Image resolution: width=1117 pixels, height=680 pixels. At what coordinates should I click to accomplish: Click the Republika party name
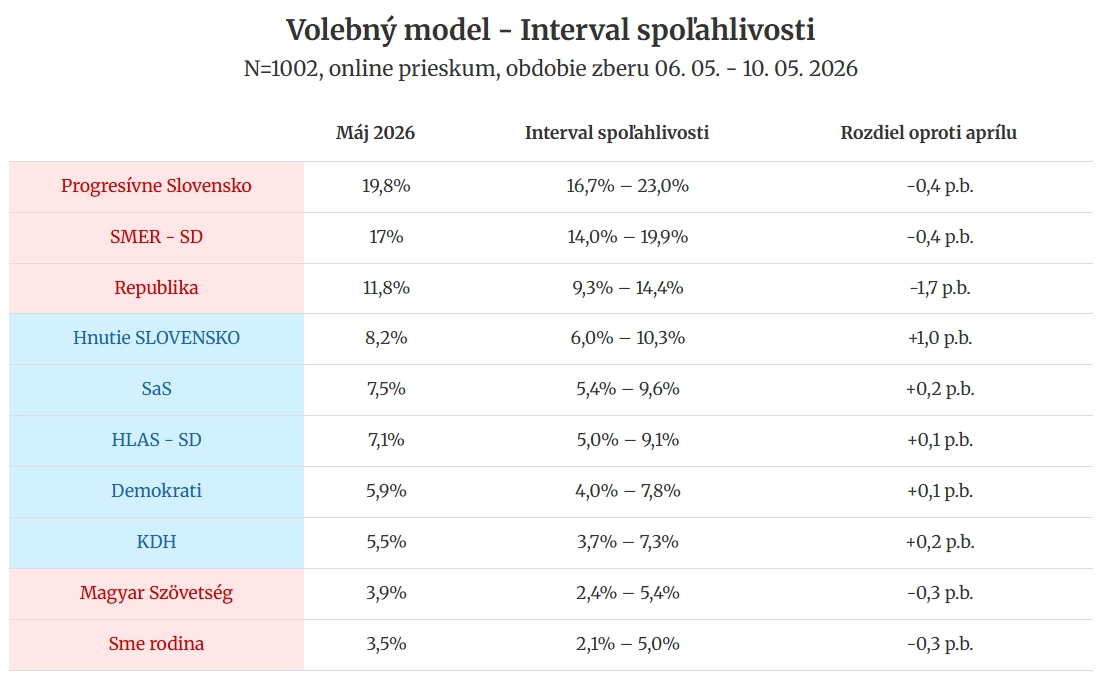coord(156,288)
